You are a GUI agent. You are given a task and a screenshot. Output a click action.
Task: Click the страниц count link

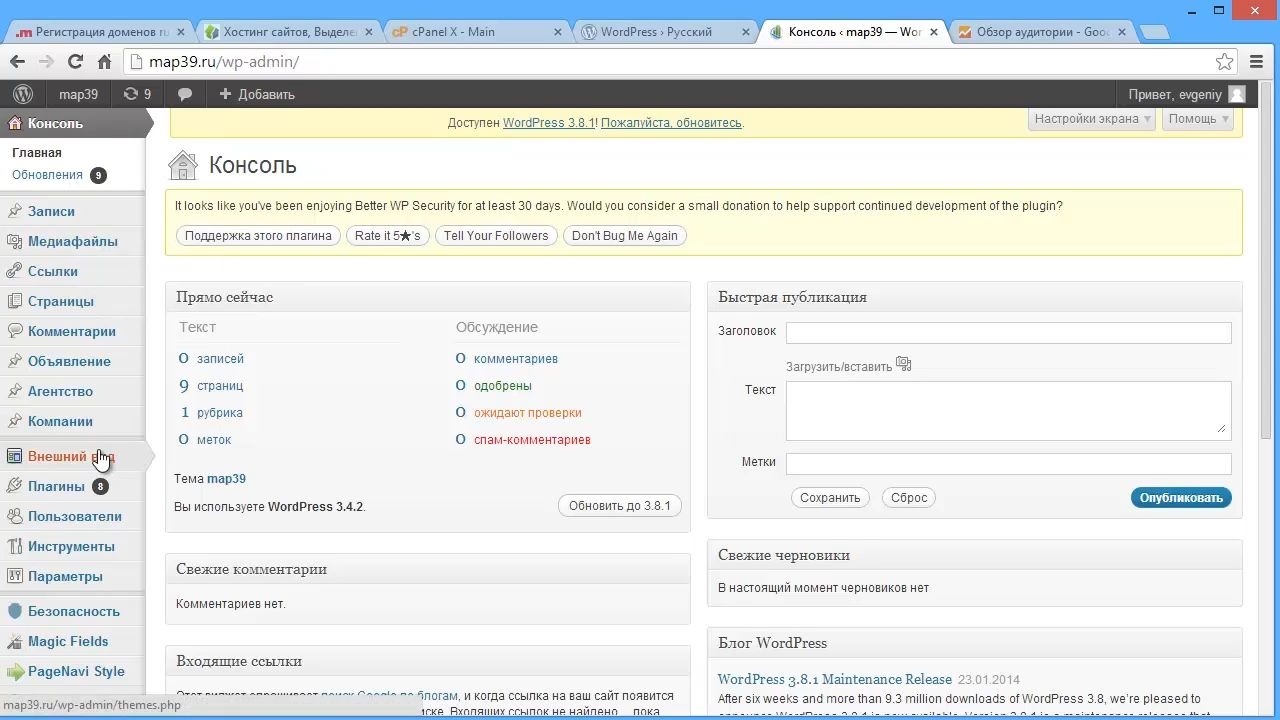tap(220, 386)
